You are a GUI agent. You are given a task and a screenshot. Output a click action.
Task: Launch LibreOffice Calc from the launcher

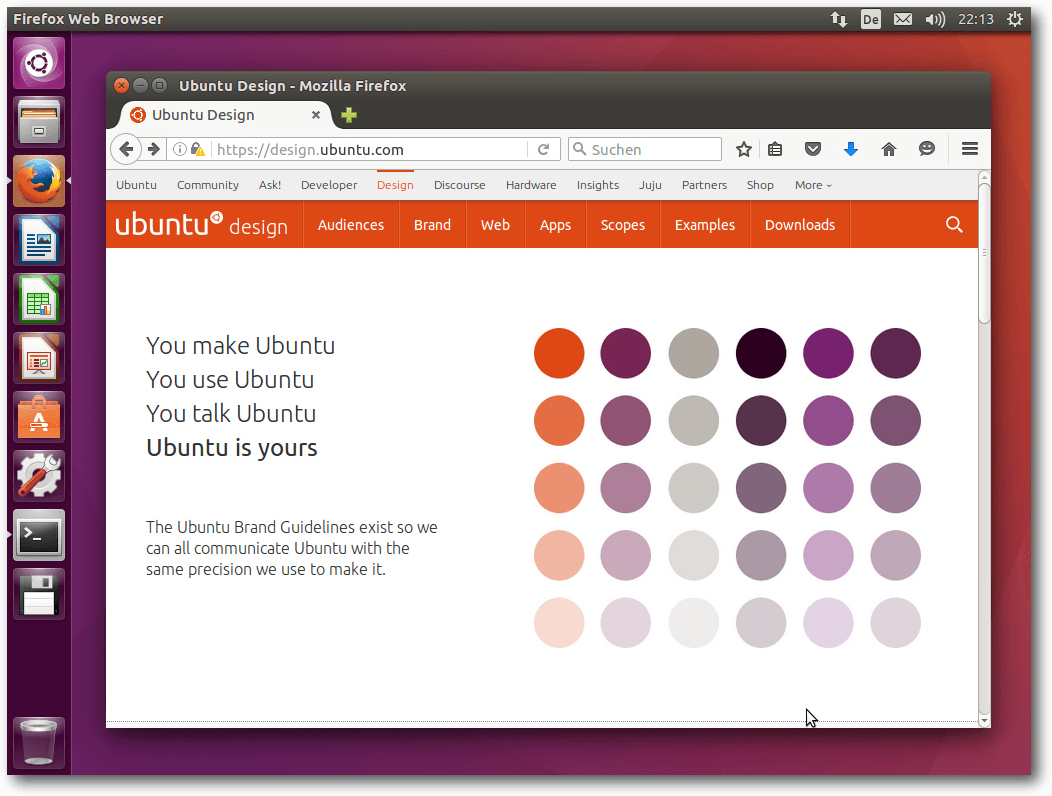(39, 299)
